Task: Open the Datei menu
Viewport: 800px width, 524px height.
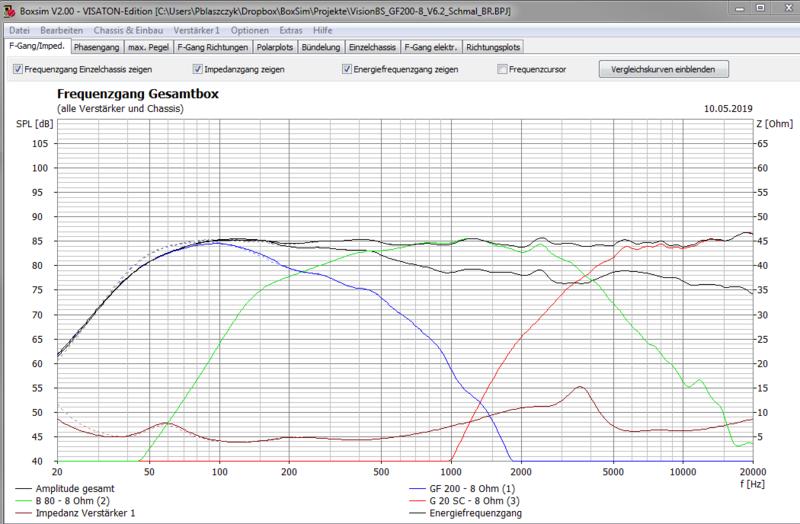Action: [19, 30]
